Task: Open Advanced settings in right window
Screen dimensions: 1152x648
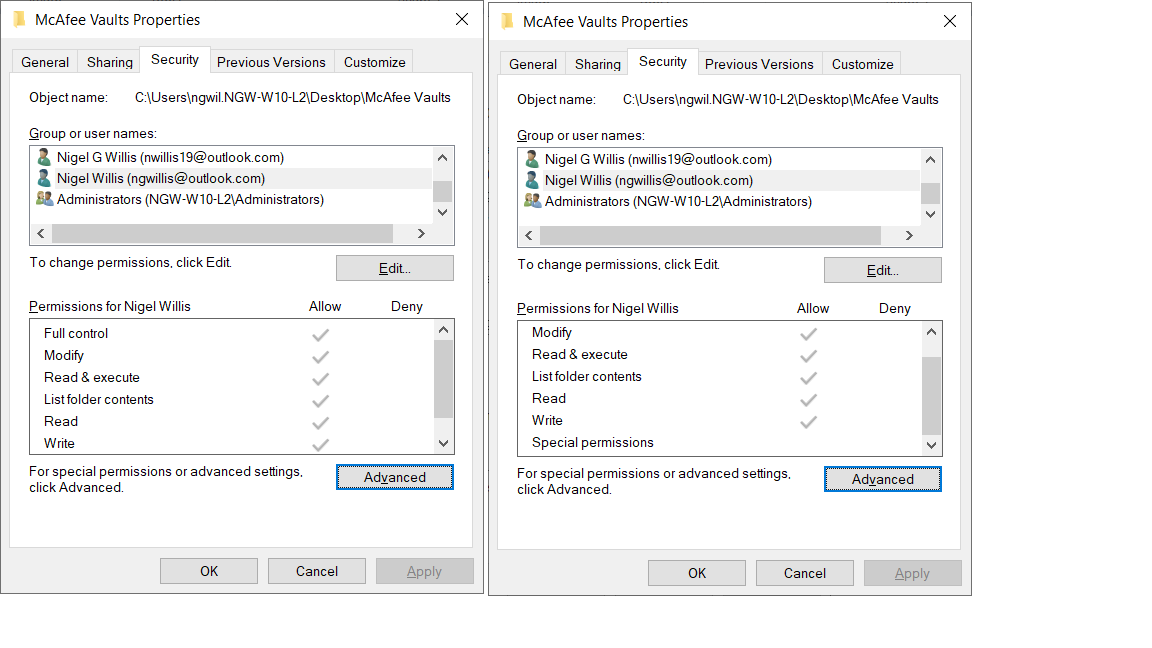Action: 882,479
